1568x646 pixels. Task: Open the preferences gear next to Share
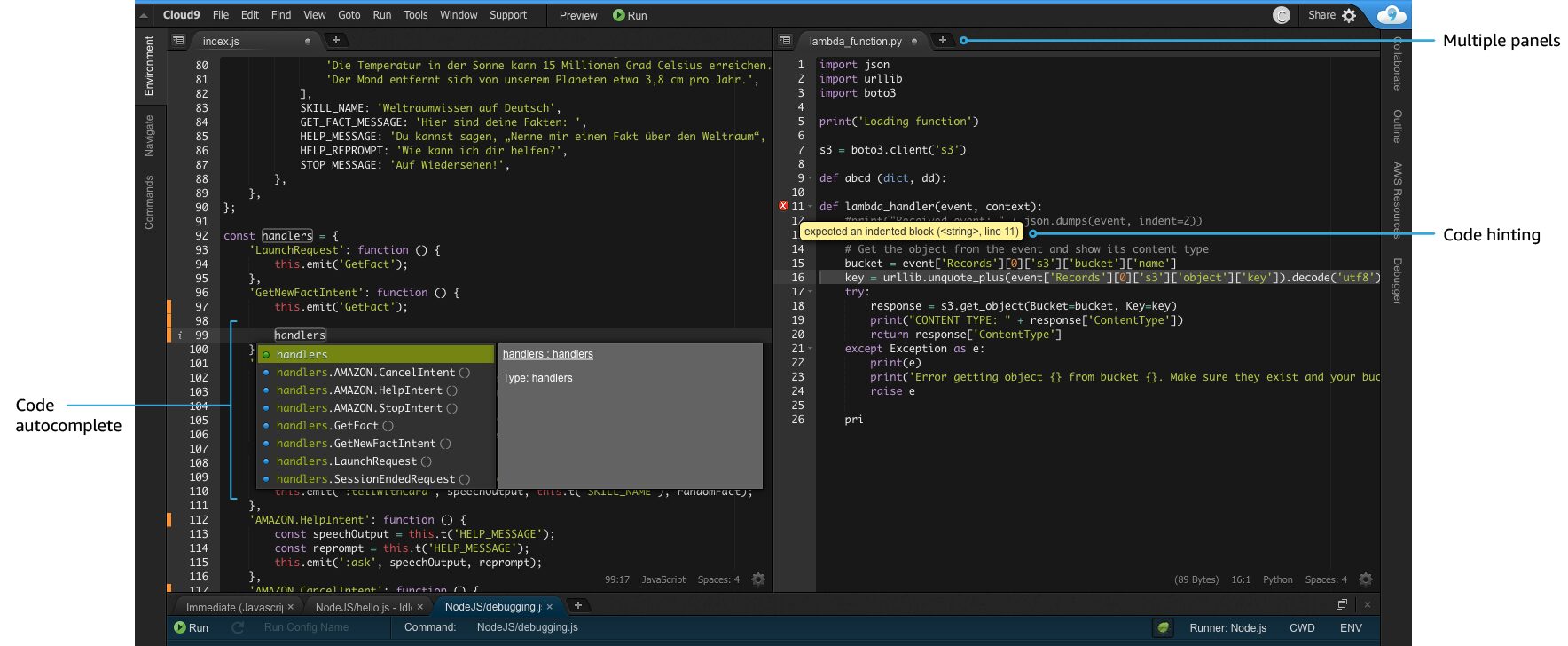pos(1349,15)
